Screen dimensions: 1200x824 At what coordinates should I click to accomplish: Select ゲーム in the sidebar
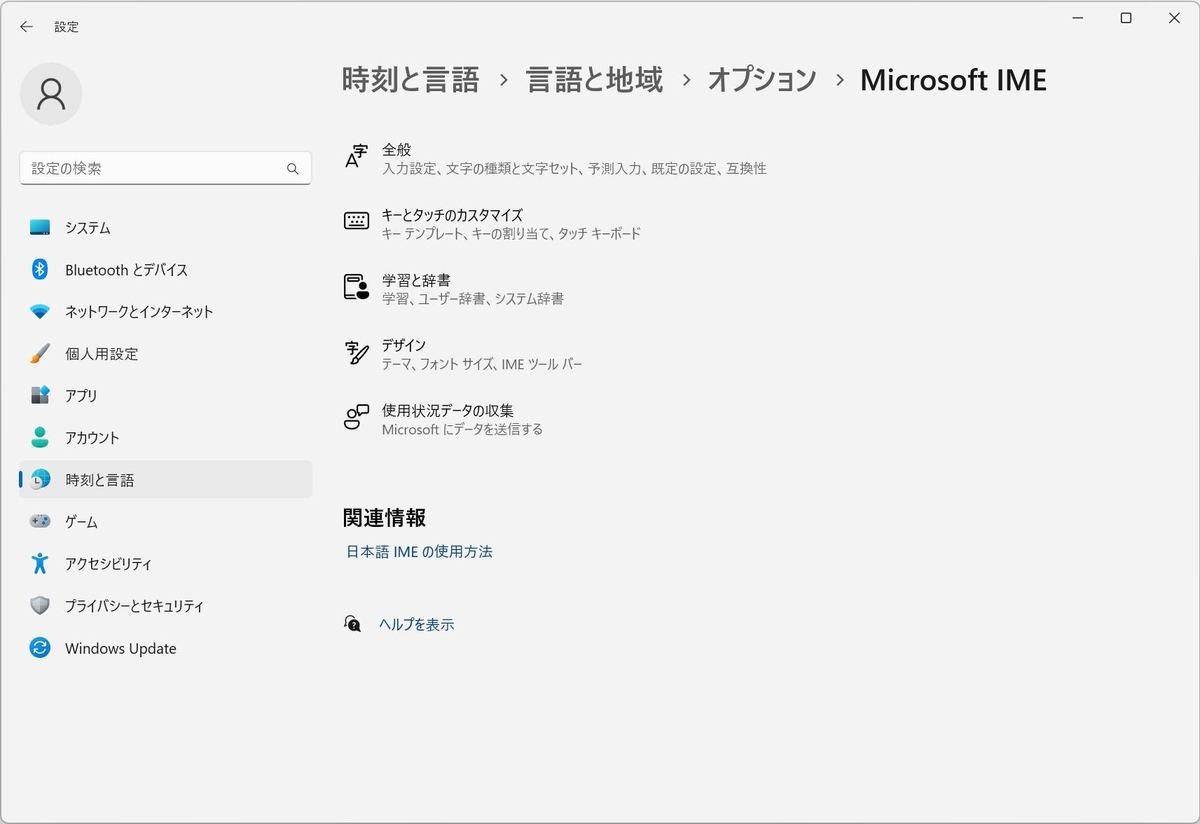166,522
